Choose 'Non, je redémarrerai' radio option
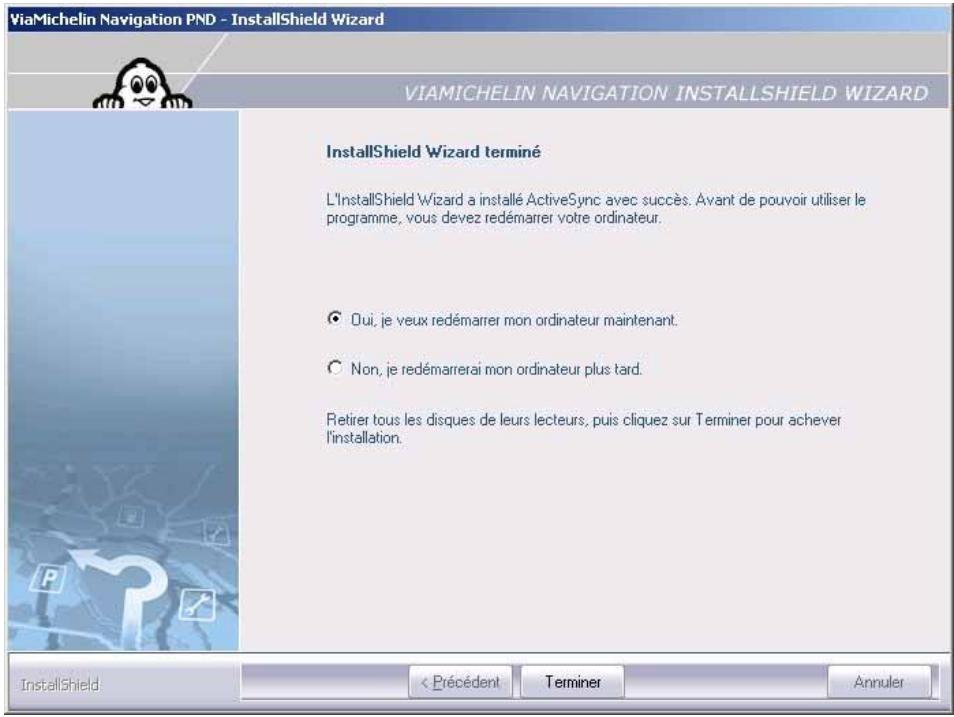Viewport: 954px width, 717px height. coord(335,368)
